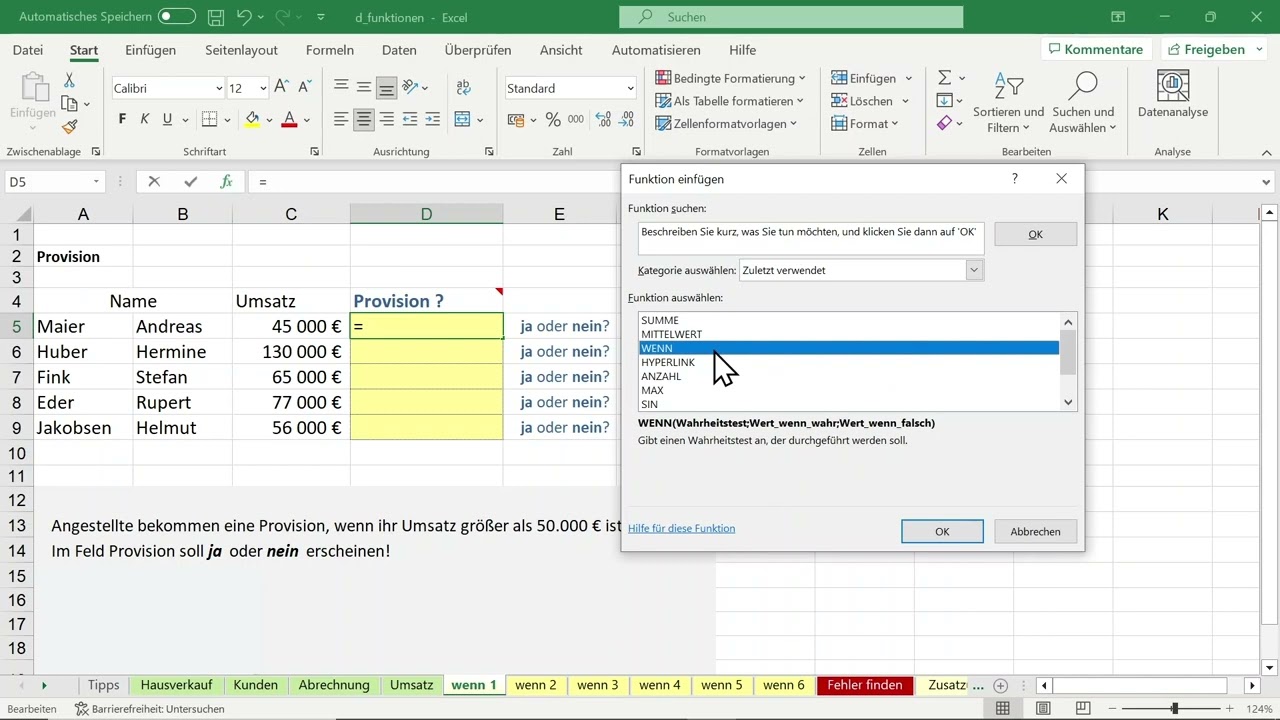This screenshot has width=1280, height=720.
Task: Click the AutoSum sigma icon
Action: [x=944, y=78]
